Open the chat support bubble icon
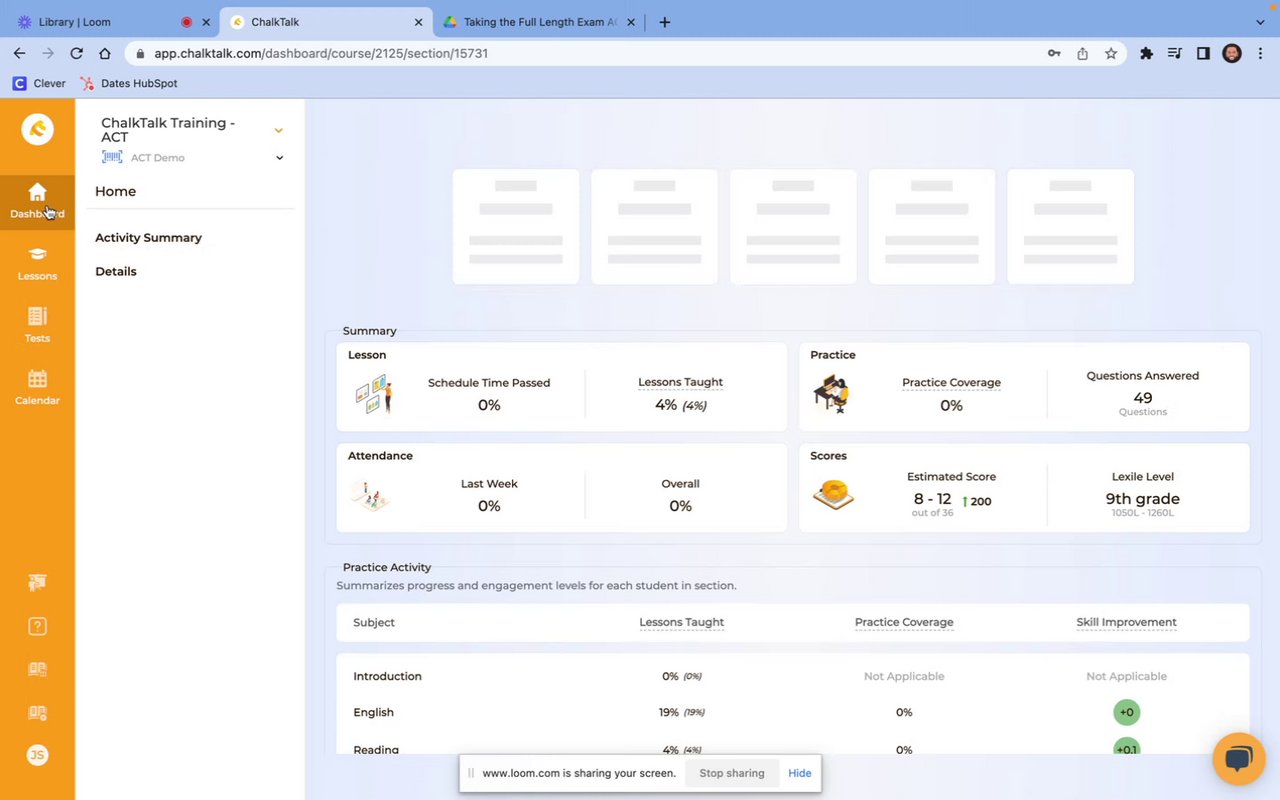The height and width of the screenshot is (800, 1280). (1239, 759)
